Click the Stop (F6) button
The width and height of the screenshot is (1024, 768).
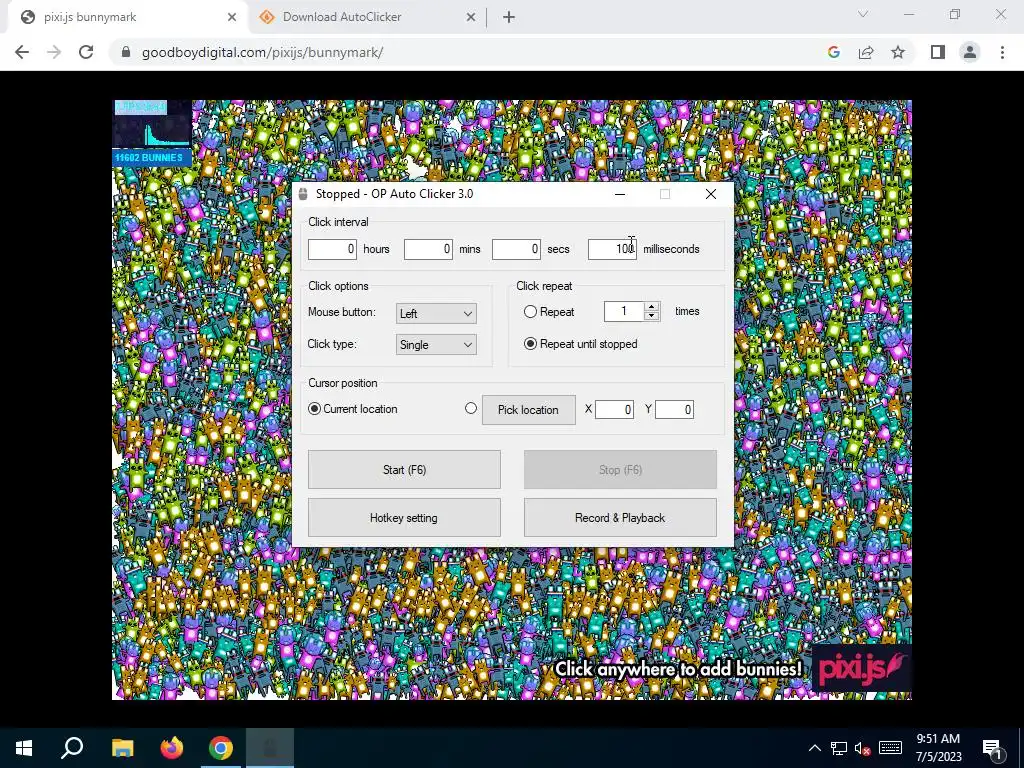(x=620, y=470)
